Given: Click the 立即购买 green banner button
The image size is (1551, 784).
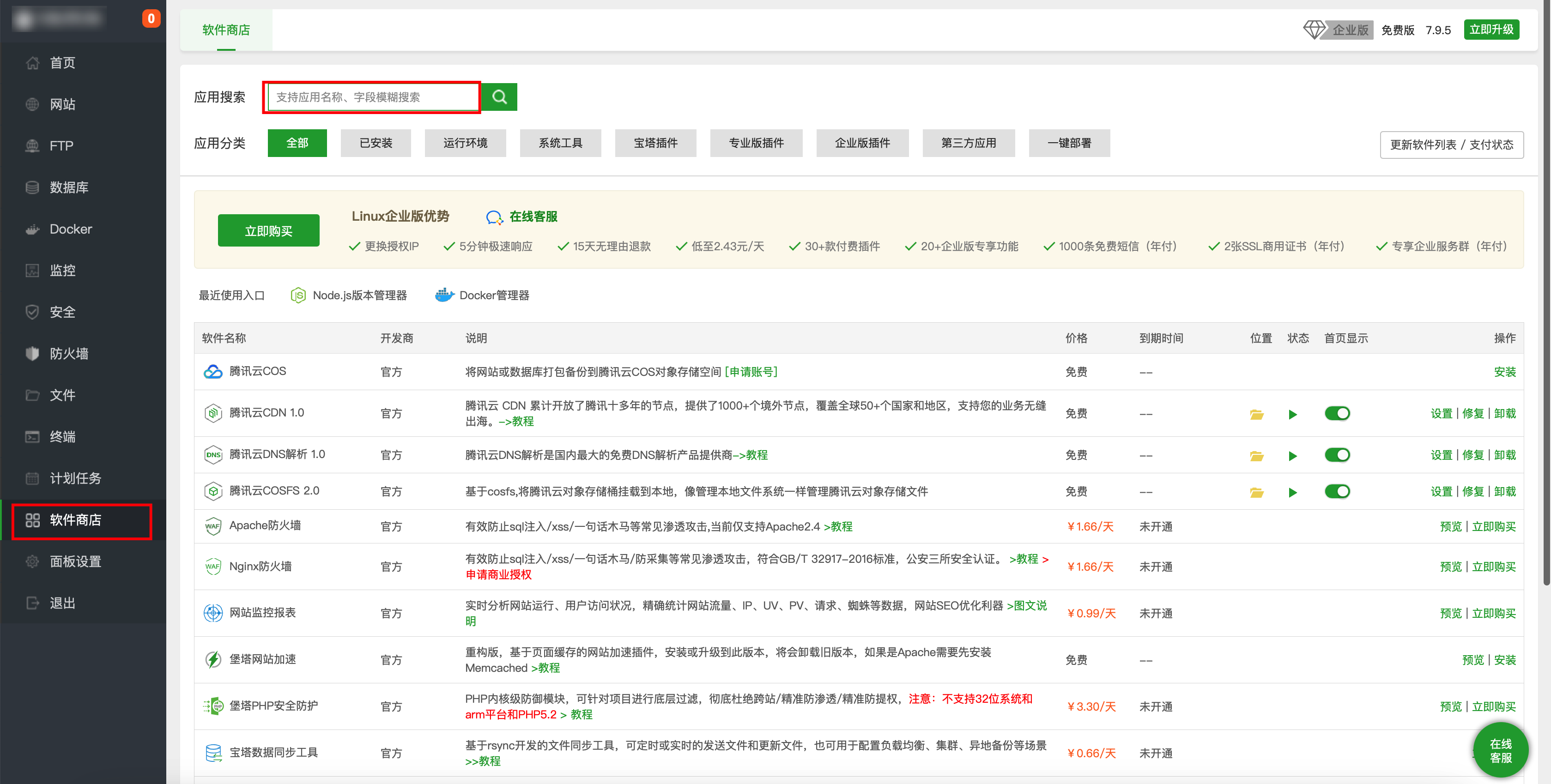Looking at the screenshot, I should (268, 231).
